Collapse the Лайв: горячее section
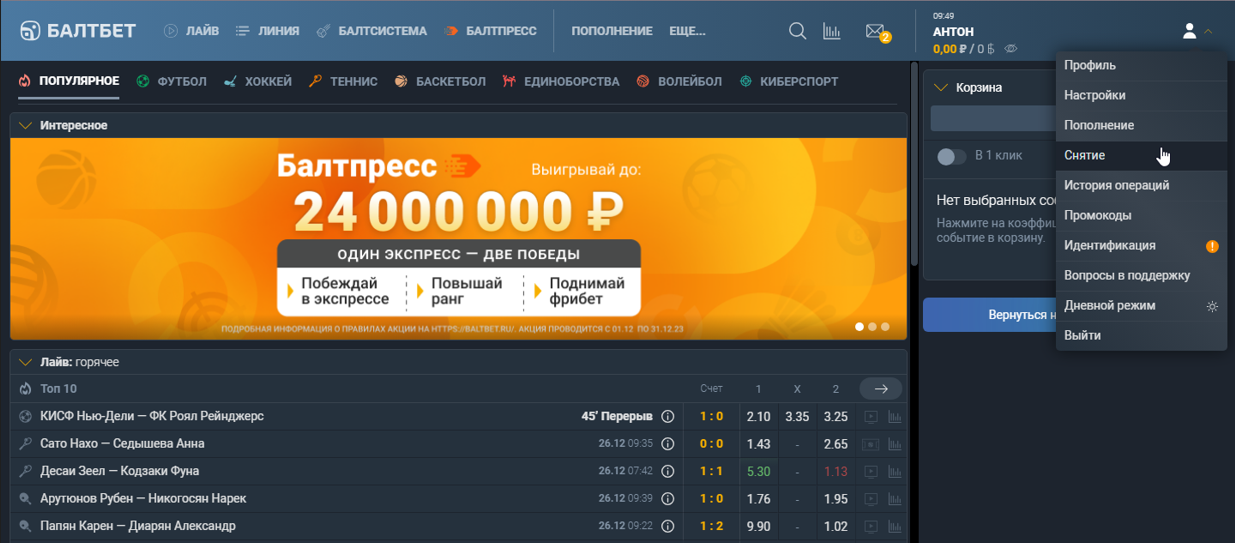This screenshot has width=1235, height=543. (26, 362)
